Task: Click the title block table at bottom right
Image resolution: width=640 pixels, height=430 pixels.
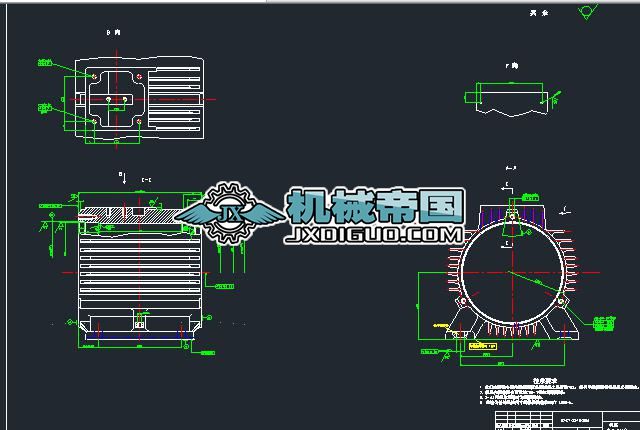Action: pos(567,420)
